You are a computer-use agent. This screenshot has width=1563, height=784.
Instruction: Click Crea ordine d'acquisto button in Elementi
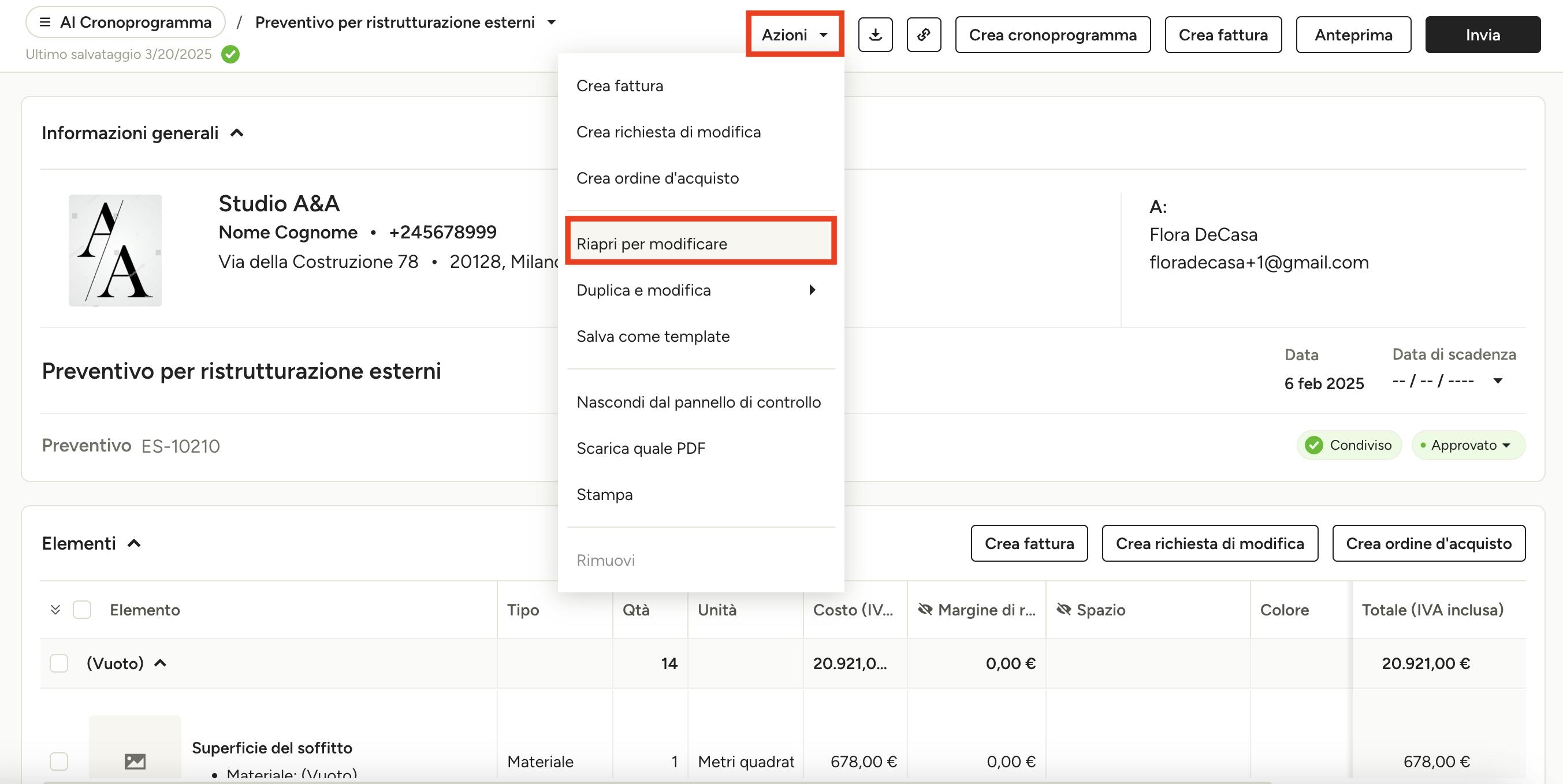1428,543
